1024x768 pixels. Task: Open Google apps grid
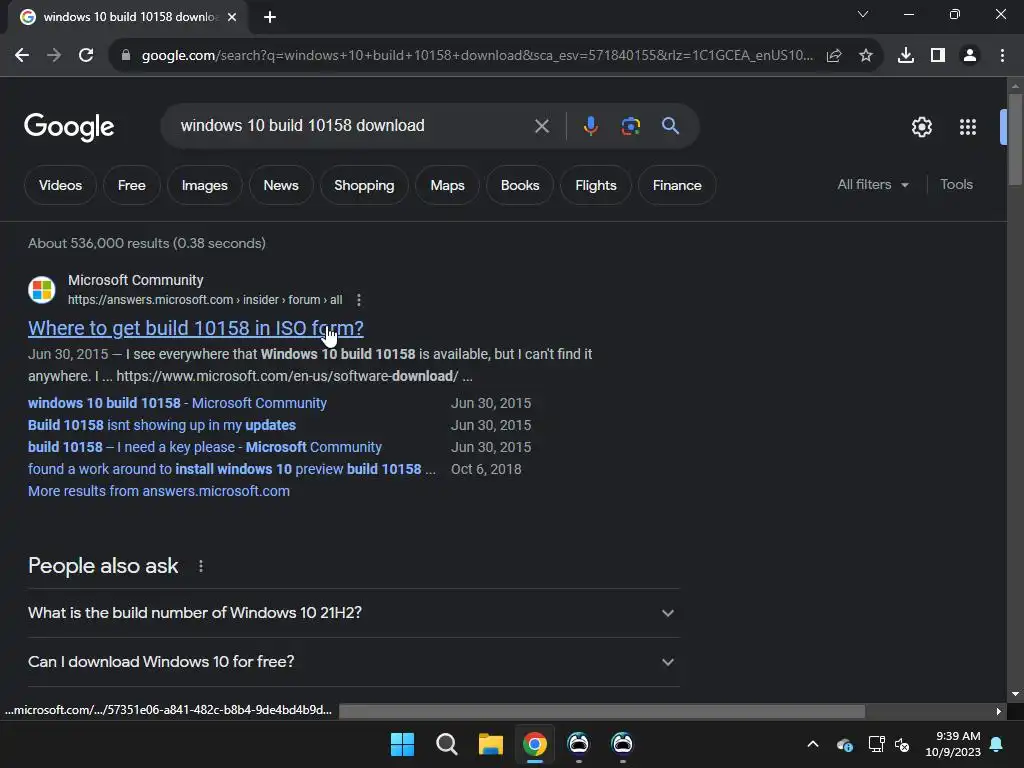(968, 127)
